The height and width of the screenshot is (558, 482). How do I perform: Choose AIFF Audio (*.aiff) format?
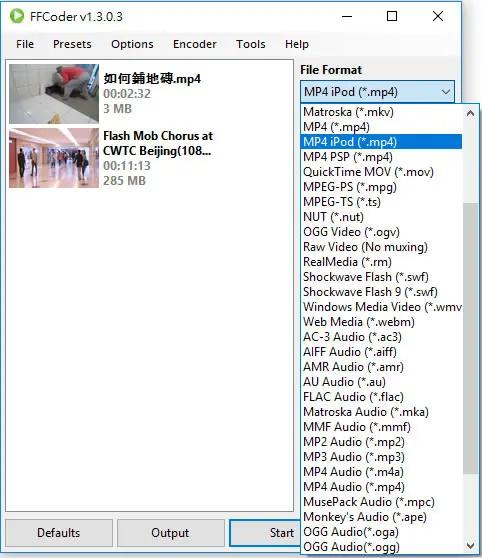tap(382, 352)
